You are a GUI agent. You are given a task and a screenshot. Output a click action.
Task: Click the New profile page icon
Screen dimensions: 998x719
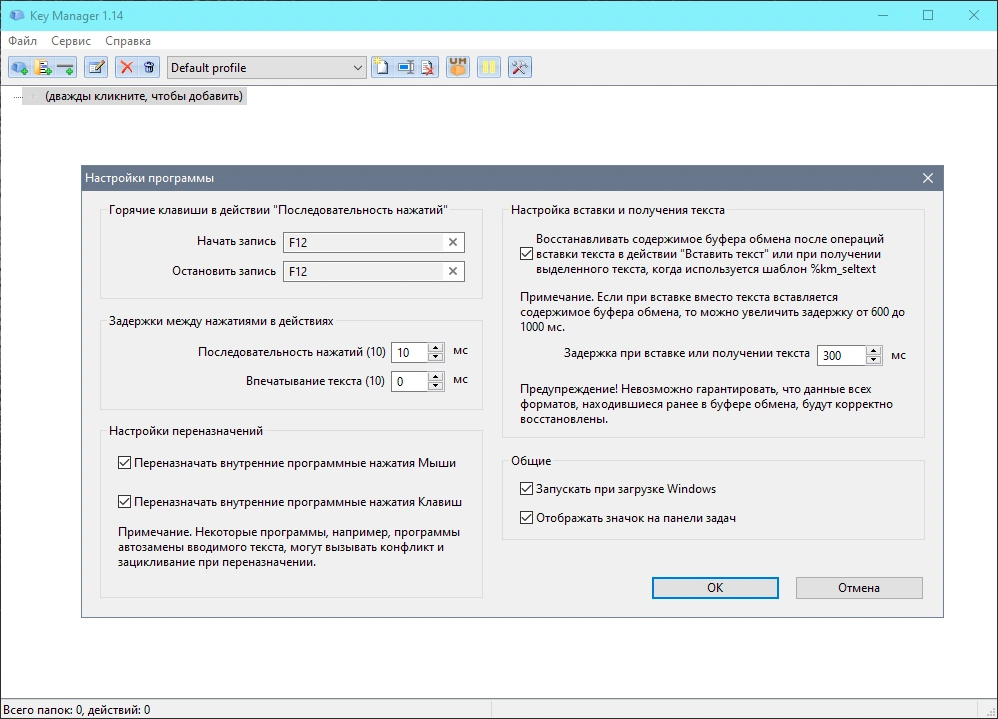[381, 67]
